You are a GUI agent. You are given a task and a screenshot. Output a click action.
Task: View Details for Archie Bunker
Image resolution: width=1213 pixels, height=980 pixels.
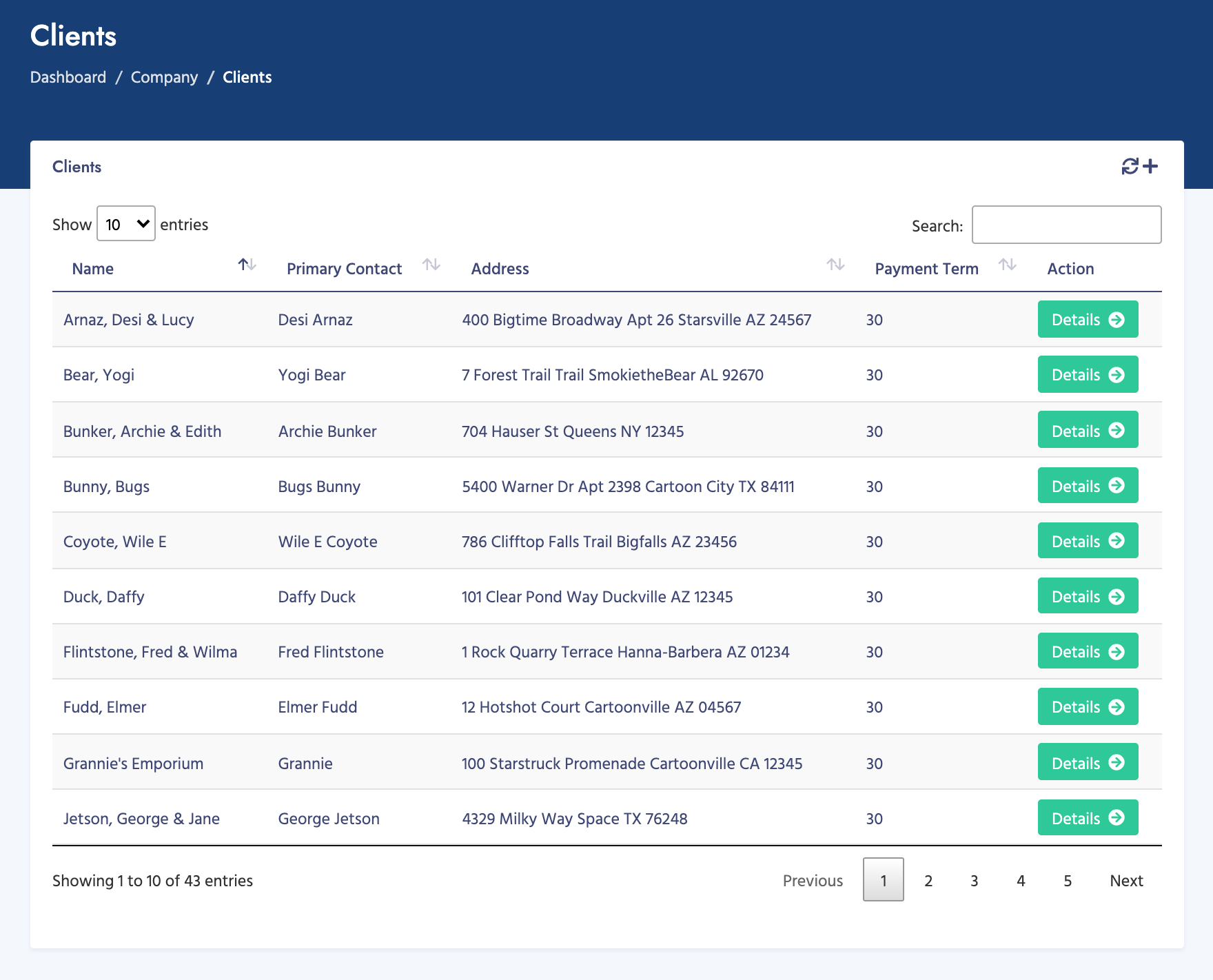click(1088, 430)
